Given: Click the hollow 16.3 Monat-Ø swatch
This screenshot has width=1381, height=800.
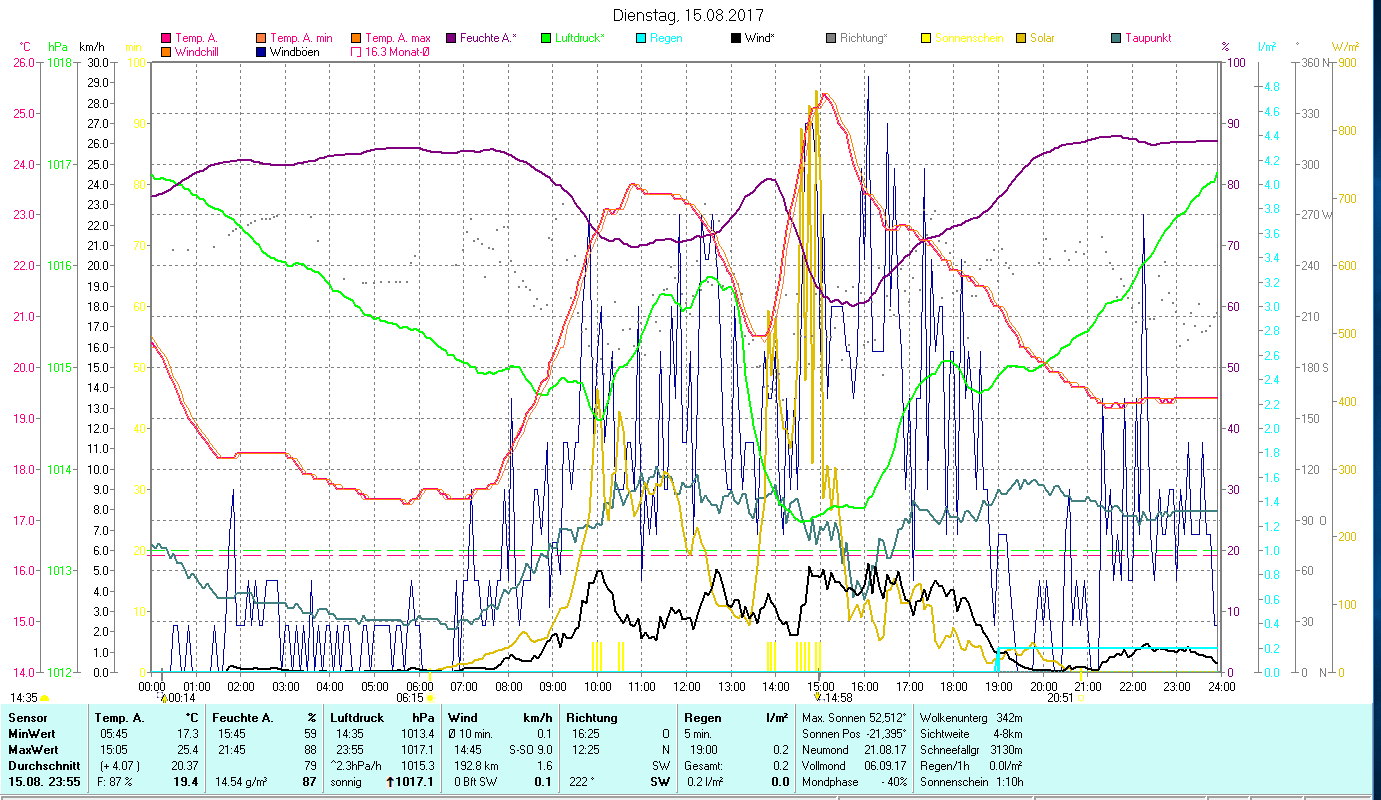Looking at the screenshot, I should click(356, 51).
